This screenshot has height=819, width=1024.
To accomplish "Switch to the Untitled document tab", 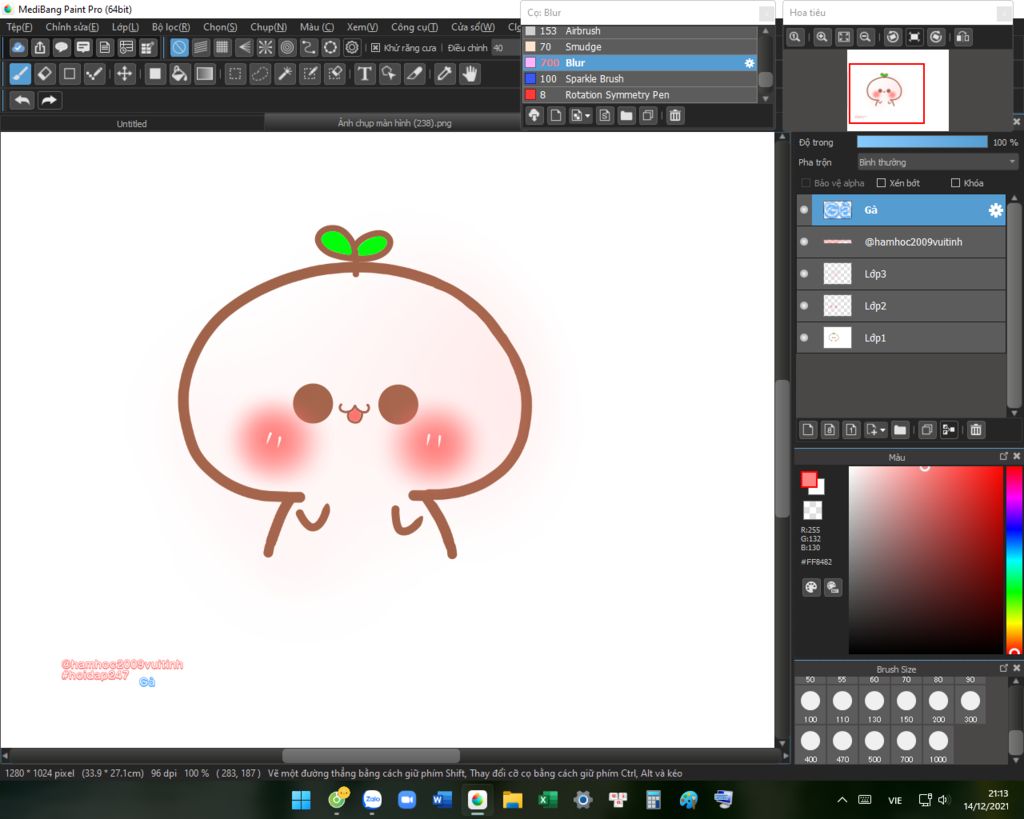I will click(132, 123).
